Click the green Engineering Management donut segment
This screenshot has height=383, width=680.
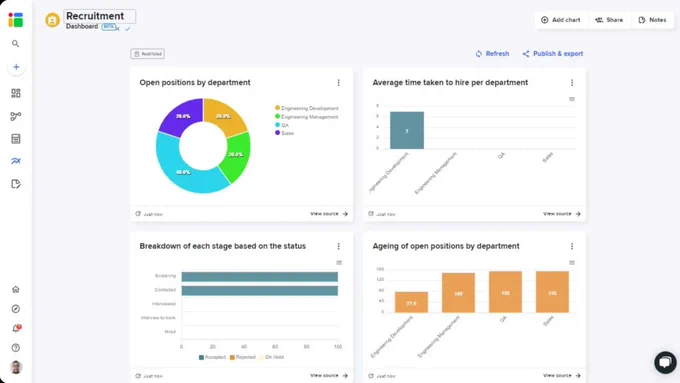click(x=236, y=154)
